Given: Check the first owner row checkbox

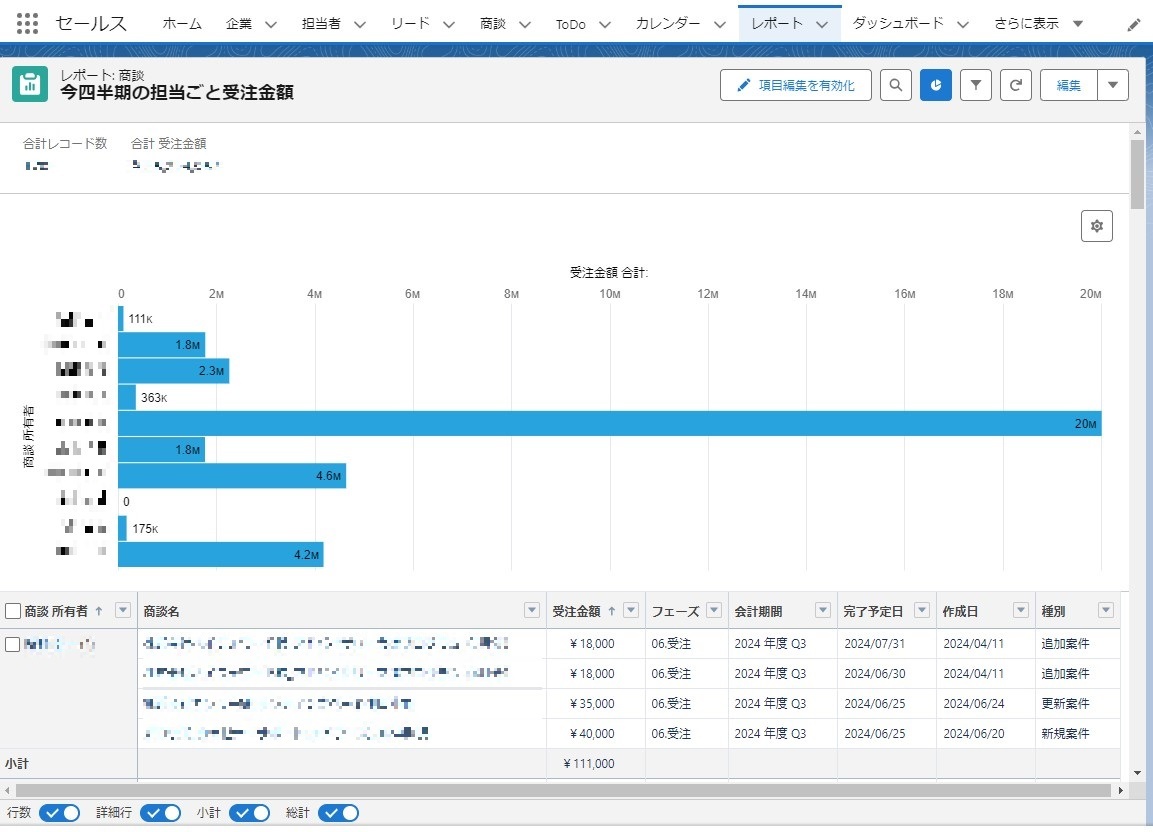Looking at the screenshot, I should (13, 644).
